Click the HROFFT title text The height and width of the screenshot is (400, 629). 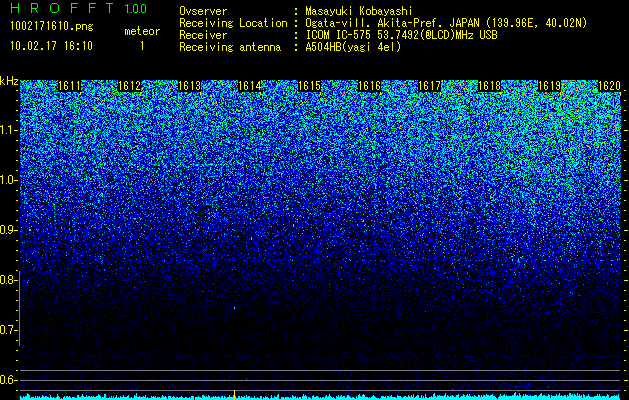(x=62, y=8)
